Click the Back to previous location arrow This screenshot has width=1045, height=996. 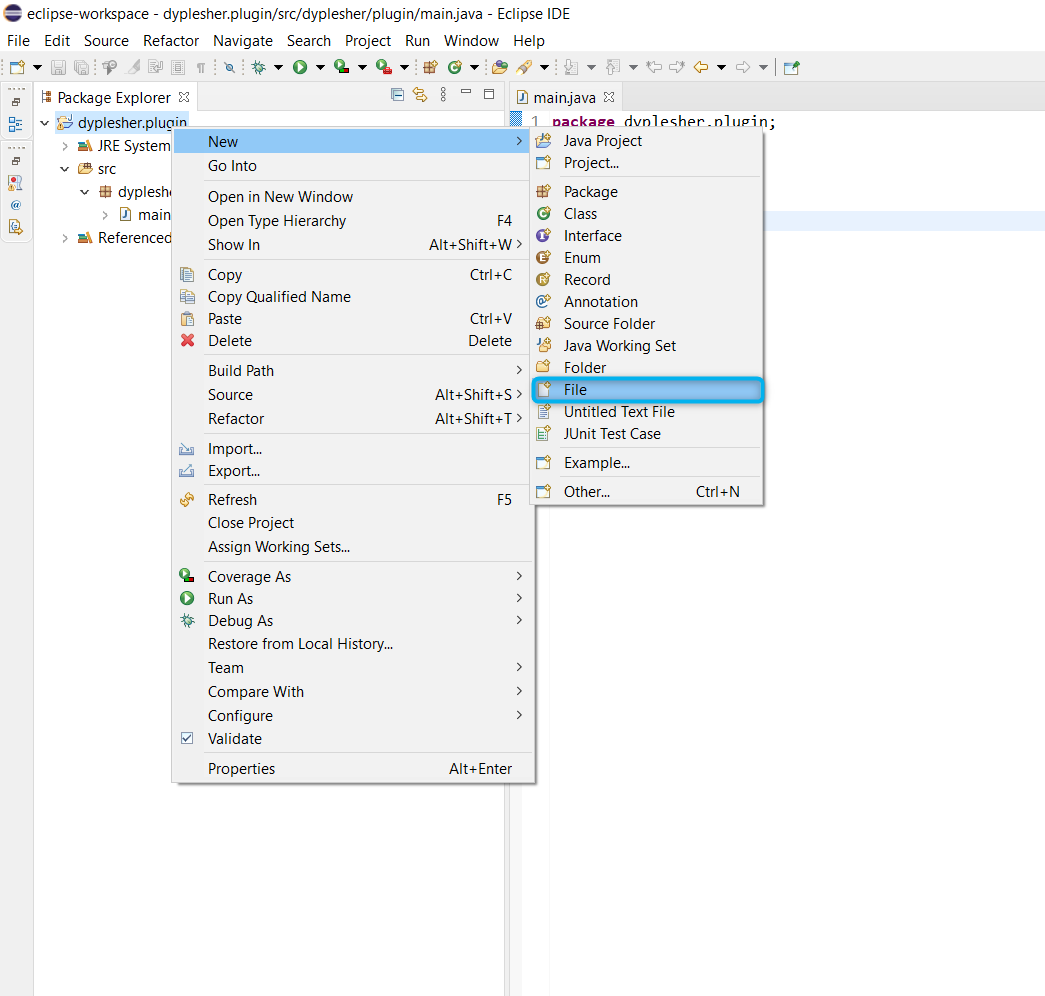700,67
